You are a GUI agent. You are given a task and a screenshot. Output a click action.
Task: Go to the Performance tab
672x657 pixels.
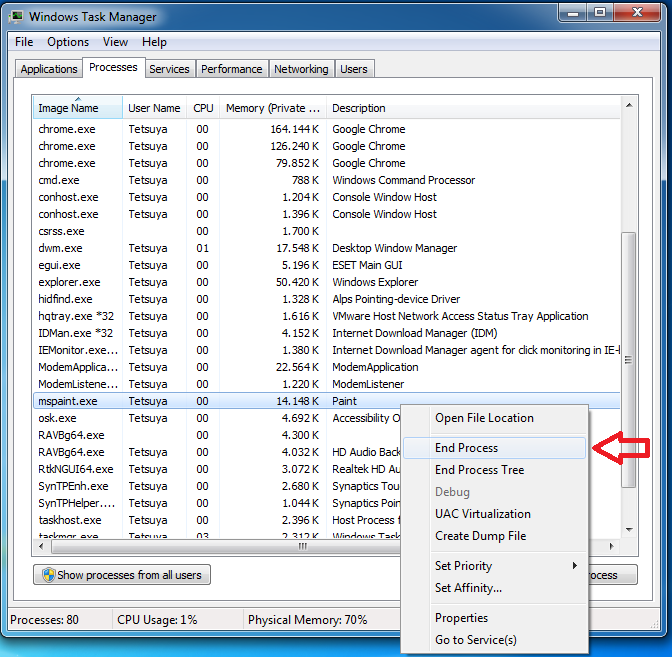pos(232,69)
